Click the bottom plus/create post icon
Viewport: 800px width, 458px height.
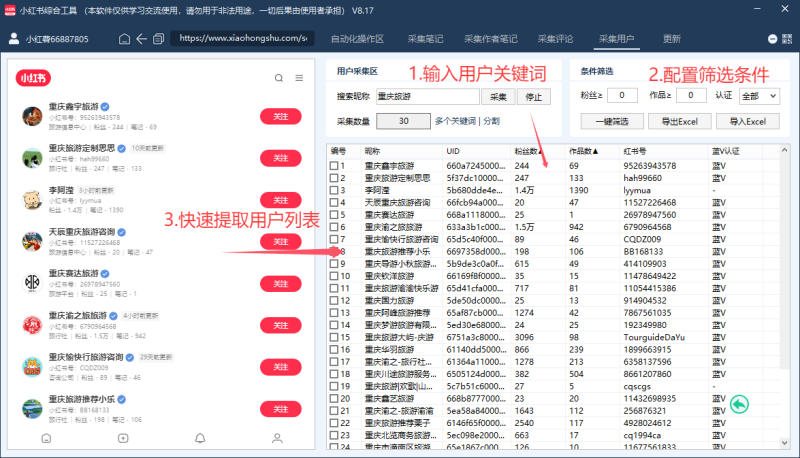click(x=123, y=438)
